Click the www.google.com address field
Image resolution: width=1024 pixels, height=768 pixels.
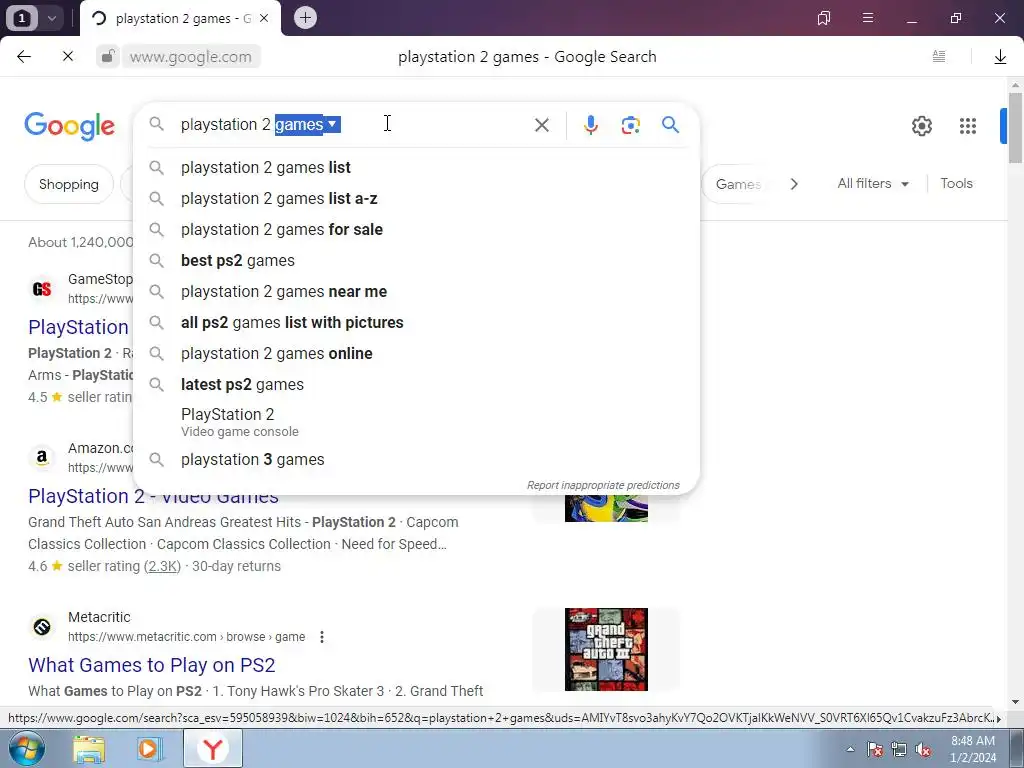coord(191,57)
